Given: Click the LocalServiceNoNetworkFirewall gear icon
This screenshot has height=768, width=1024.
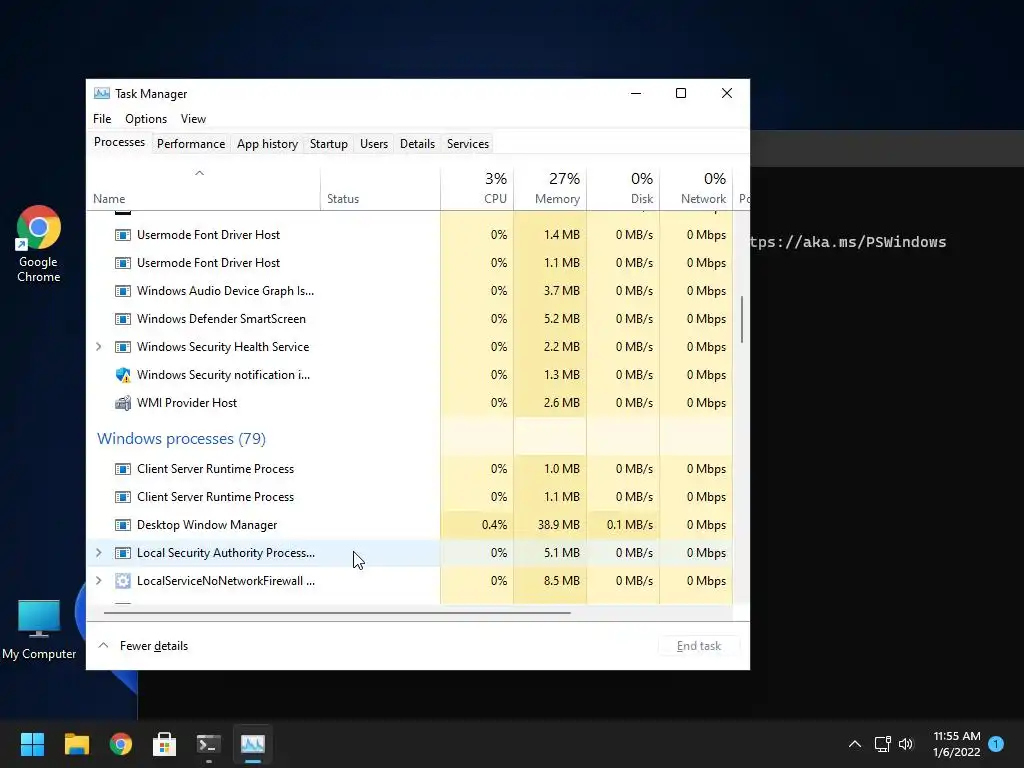Looking at the screenshot, I should coord(123,581).
